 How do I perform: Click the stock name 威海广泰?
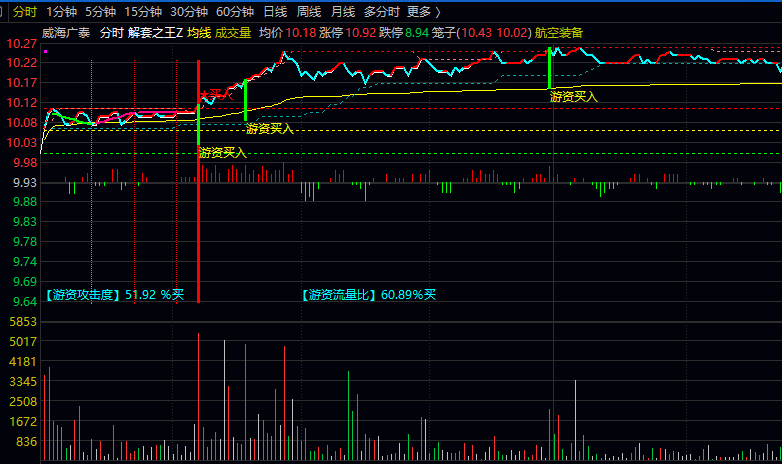point(66,33)
